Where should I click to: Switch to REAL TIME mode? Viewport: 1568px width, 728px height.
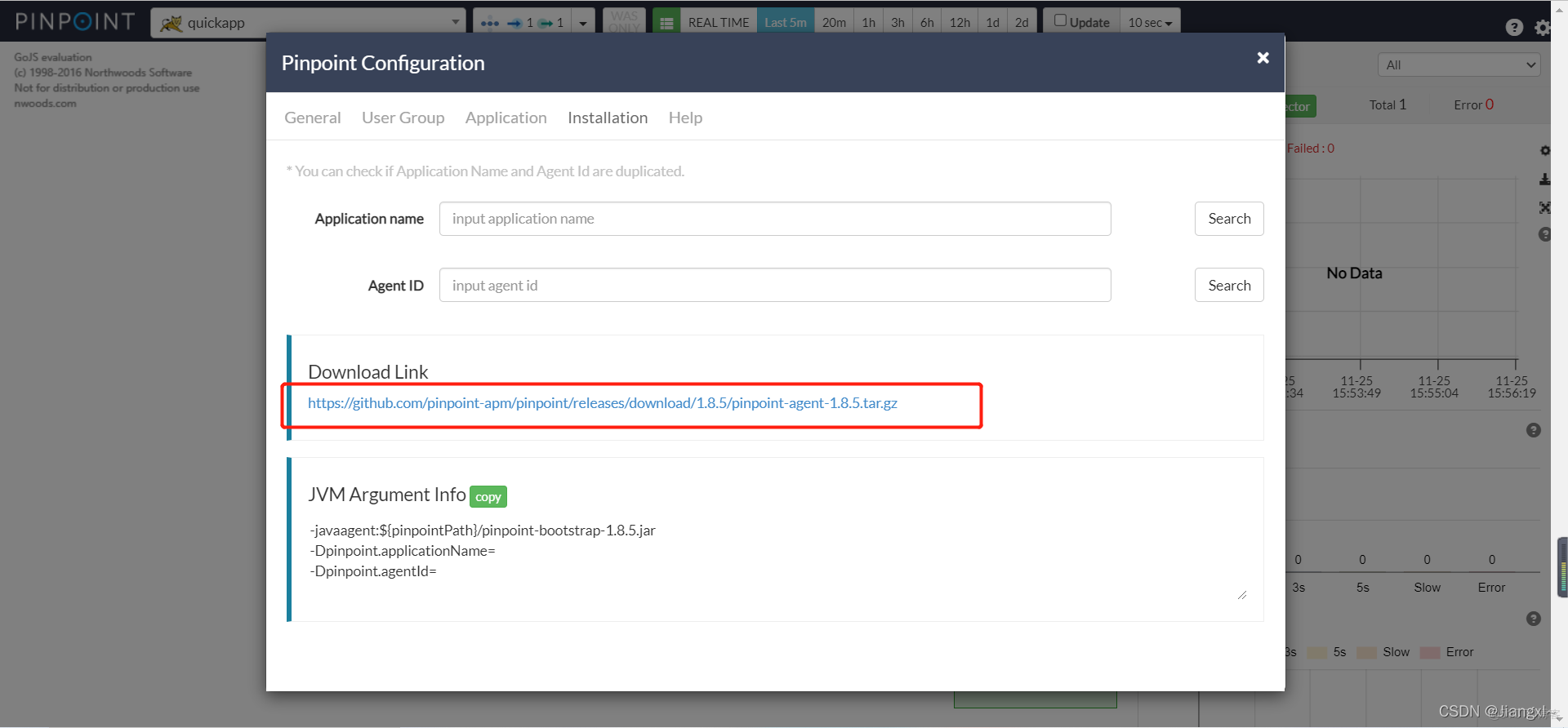pos(719,23)
